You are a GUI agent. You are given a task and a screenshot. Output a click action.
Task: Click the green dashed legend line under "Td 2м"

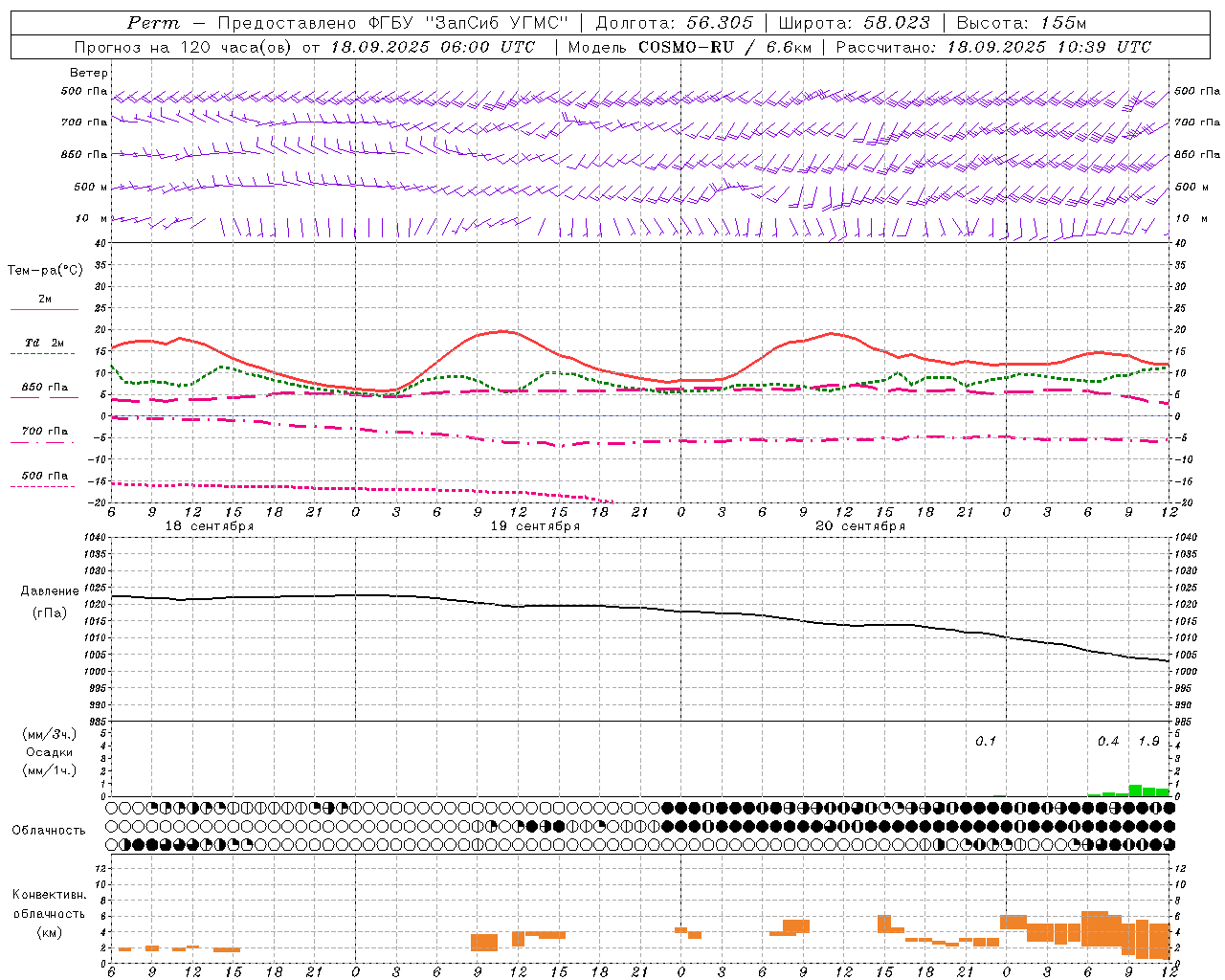click(43, 354)
